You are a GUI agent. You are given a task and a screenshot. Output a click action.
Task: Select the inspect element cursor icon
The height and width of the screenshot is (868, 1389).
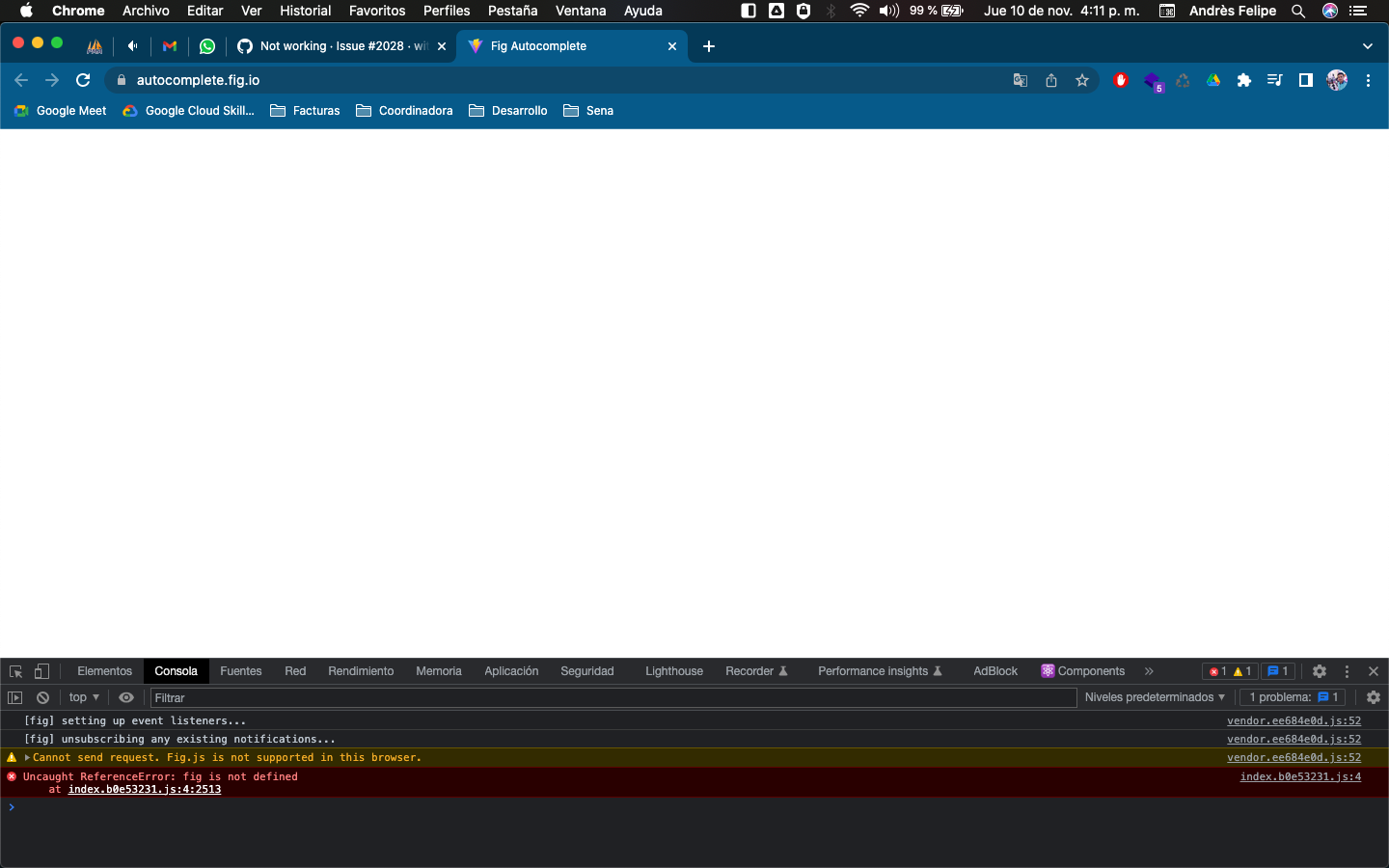(14, 671)
